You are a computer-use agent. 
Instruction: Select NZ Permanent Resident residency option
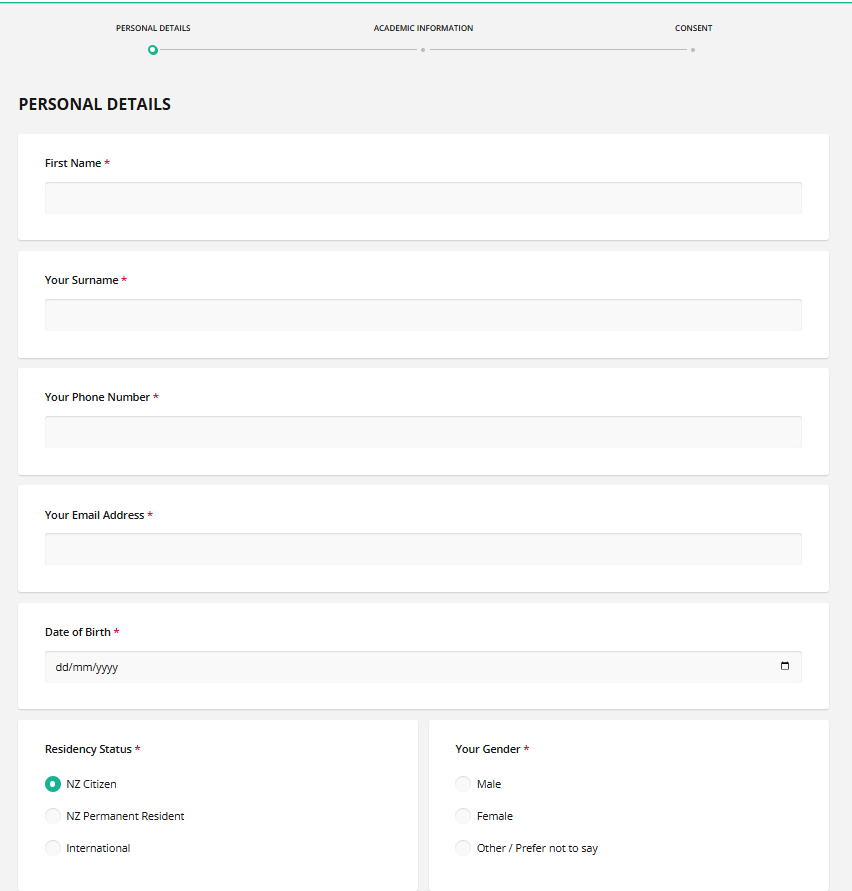[x=53, y=816]
